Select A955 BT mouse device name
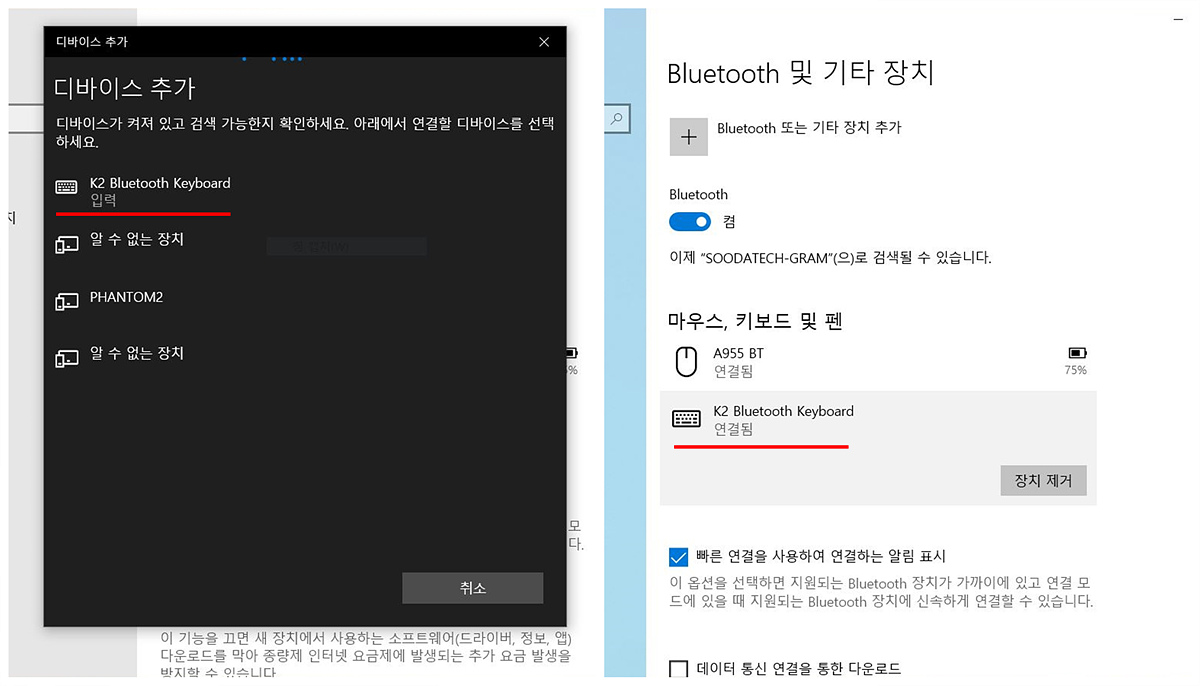 pos(738,353)
